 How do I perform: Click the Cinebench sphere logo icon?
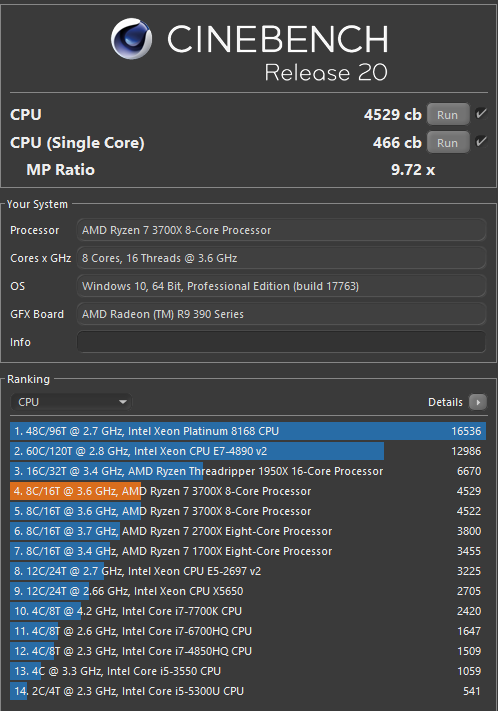pos(132,39)
